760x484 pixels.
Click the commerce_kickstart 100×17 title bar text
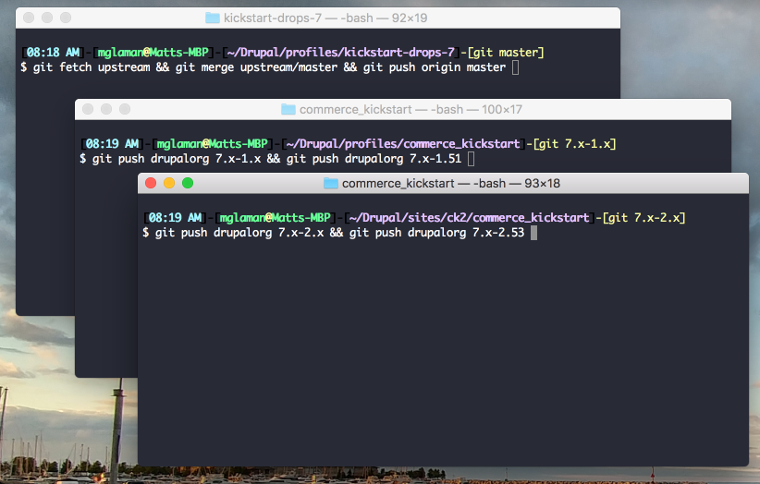(411, 109)
